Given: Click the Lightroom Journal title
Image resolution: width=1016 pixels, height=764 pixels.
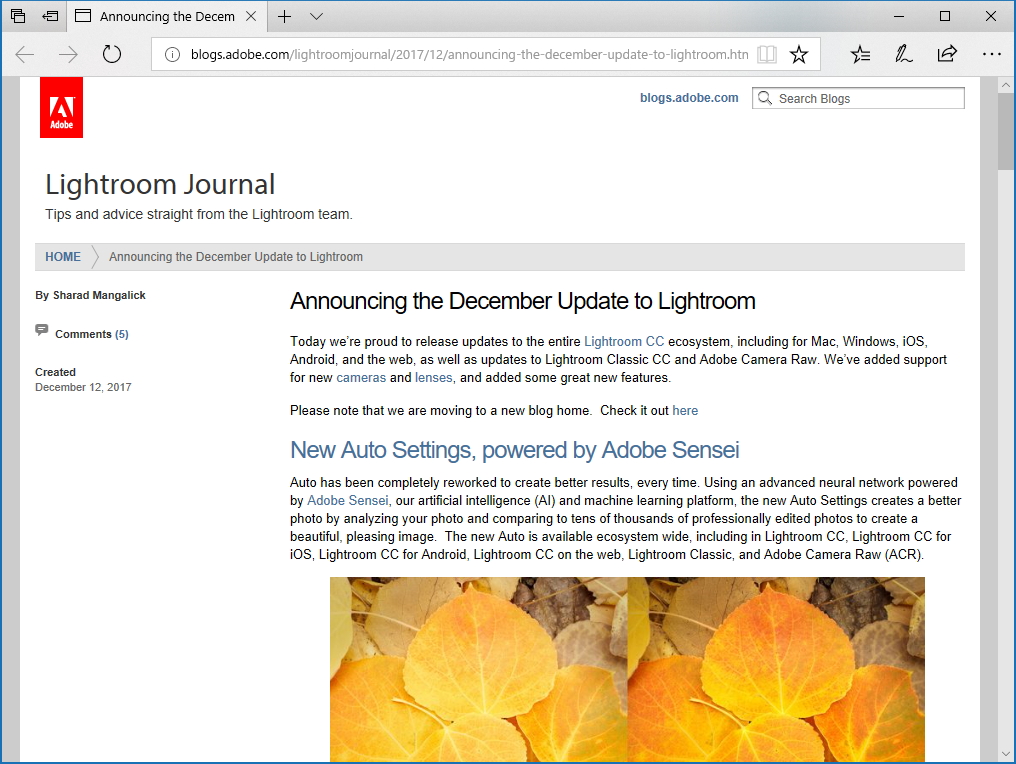Looking at the screenshot, I should coord(160,185).
